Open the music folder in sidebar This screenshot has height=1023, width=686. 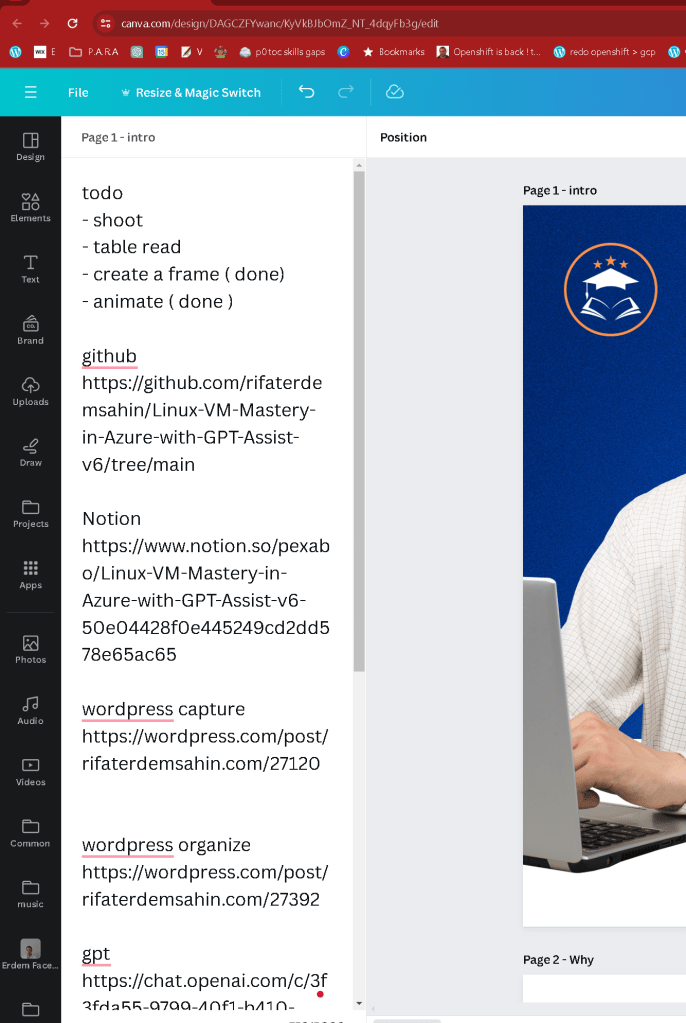(30, 894)
